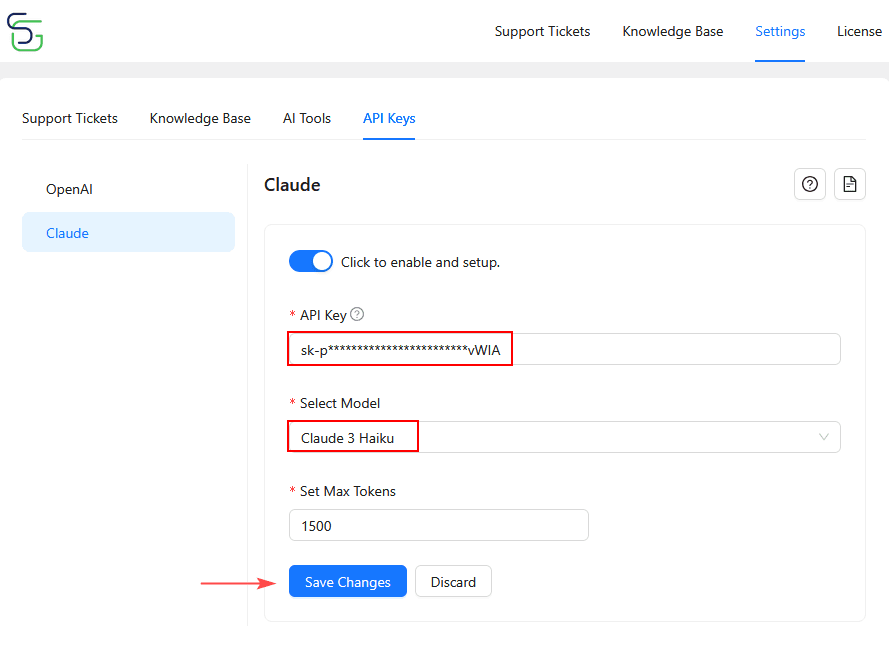This screenshot has width=889, height=647.
Task: Expand the Select Model dropdown arrow
Action: click(x=824, y=437)
